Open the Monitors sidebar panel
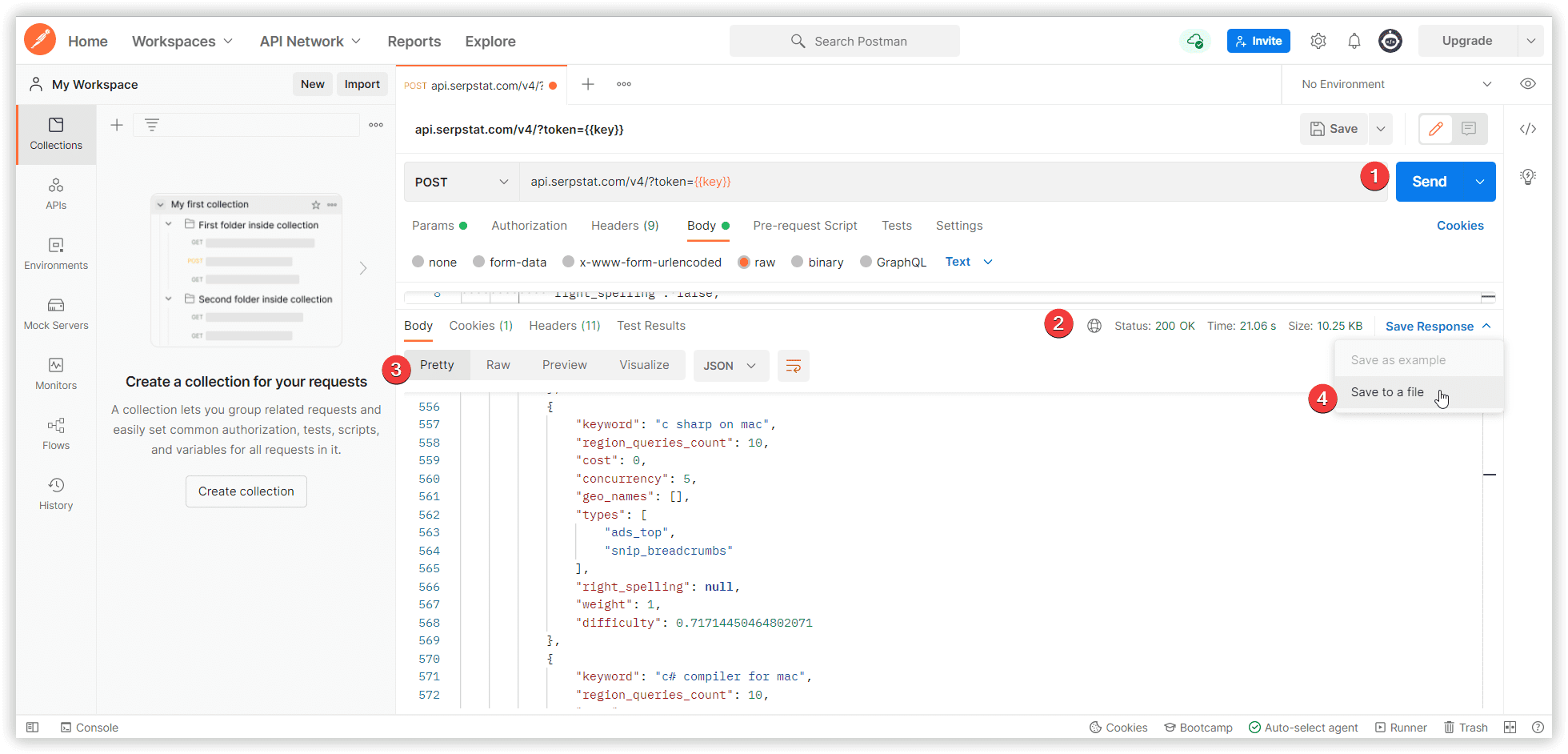1568x754 pixels. [x=56, y=374]
